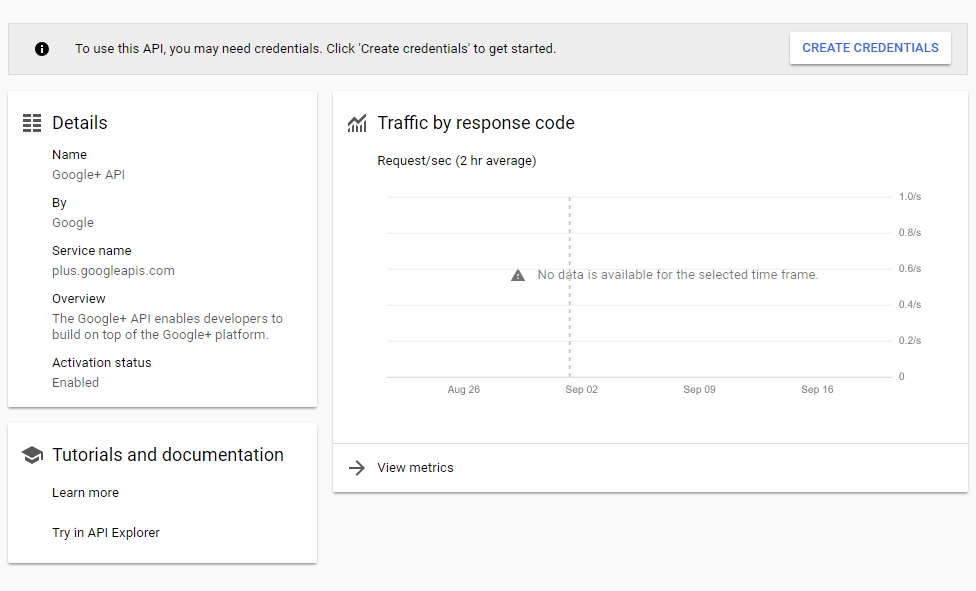976x591 pixels.
Task: Click the Tutorials and documentation heading
Action: [x=168, y=455]
